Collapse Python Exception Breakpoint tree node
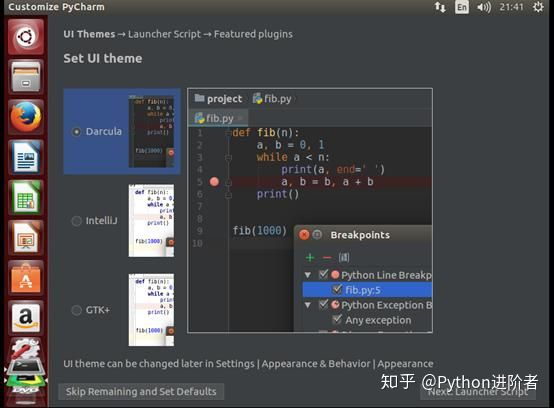The width and height of the screenshot is (554, 408). pyautogui.click(x=308, y=305)
